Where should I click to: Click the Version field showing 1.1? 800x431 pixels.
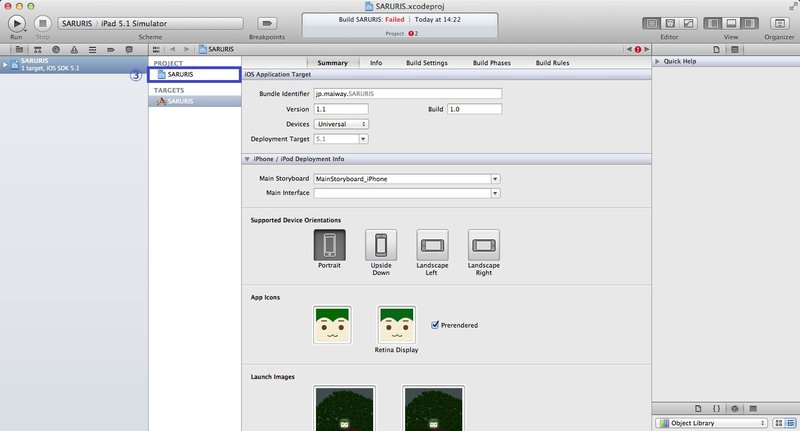point(341,109)
